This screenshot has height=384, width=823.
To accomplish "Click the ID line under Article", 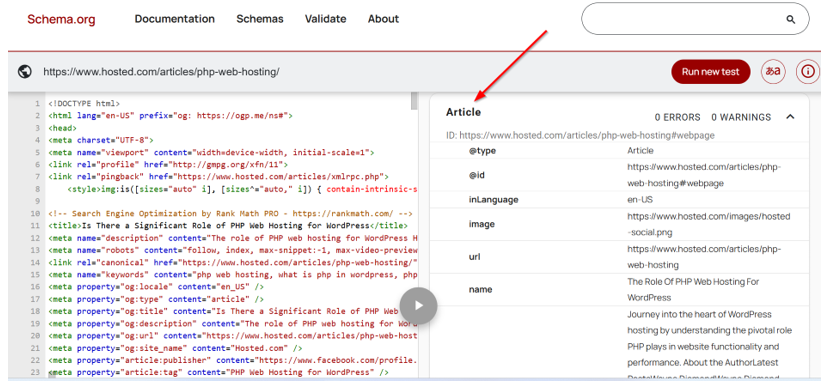I will [x=581, y=135].
